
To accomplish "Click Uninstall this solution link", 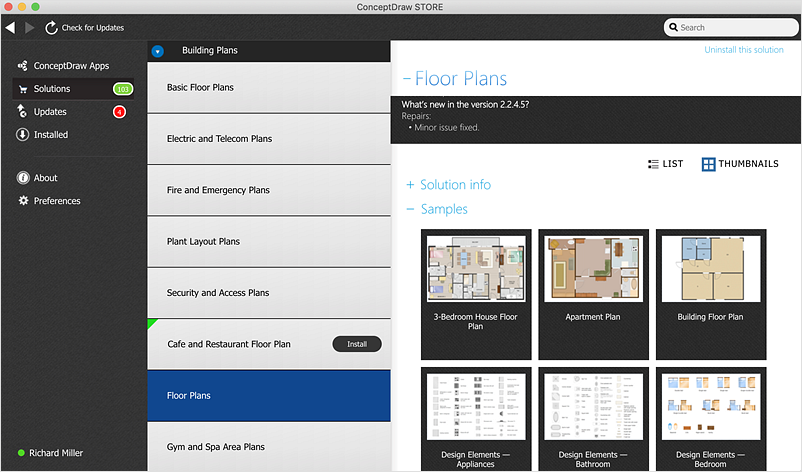I will pos(744,50).
